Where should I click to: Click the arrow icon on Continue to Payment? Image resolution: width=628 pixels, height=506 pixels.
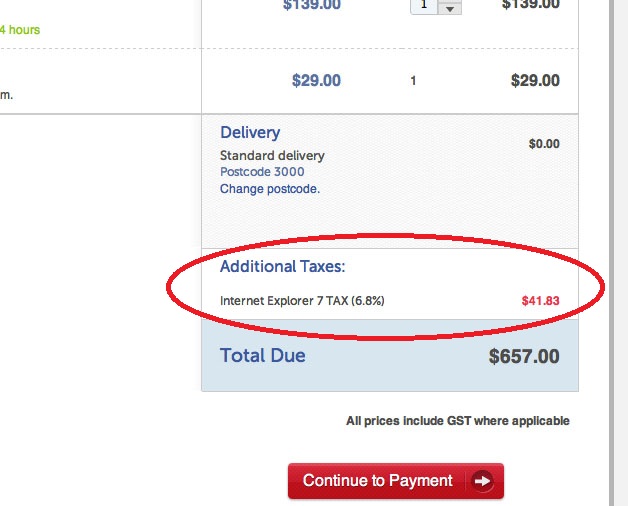point(482,481)
